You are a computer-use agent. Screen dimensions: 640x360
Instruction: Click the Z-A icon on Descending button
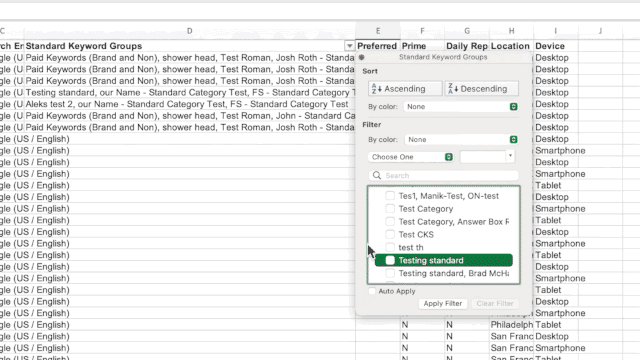click(453, 89)
